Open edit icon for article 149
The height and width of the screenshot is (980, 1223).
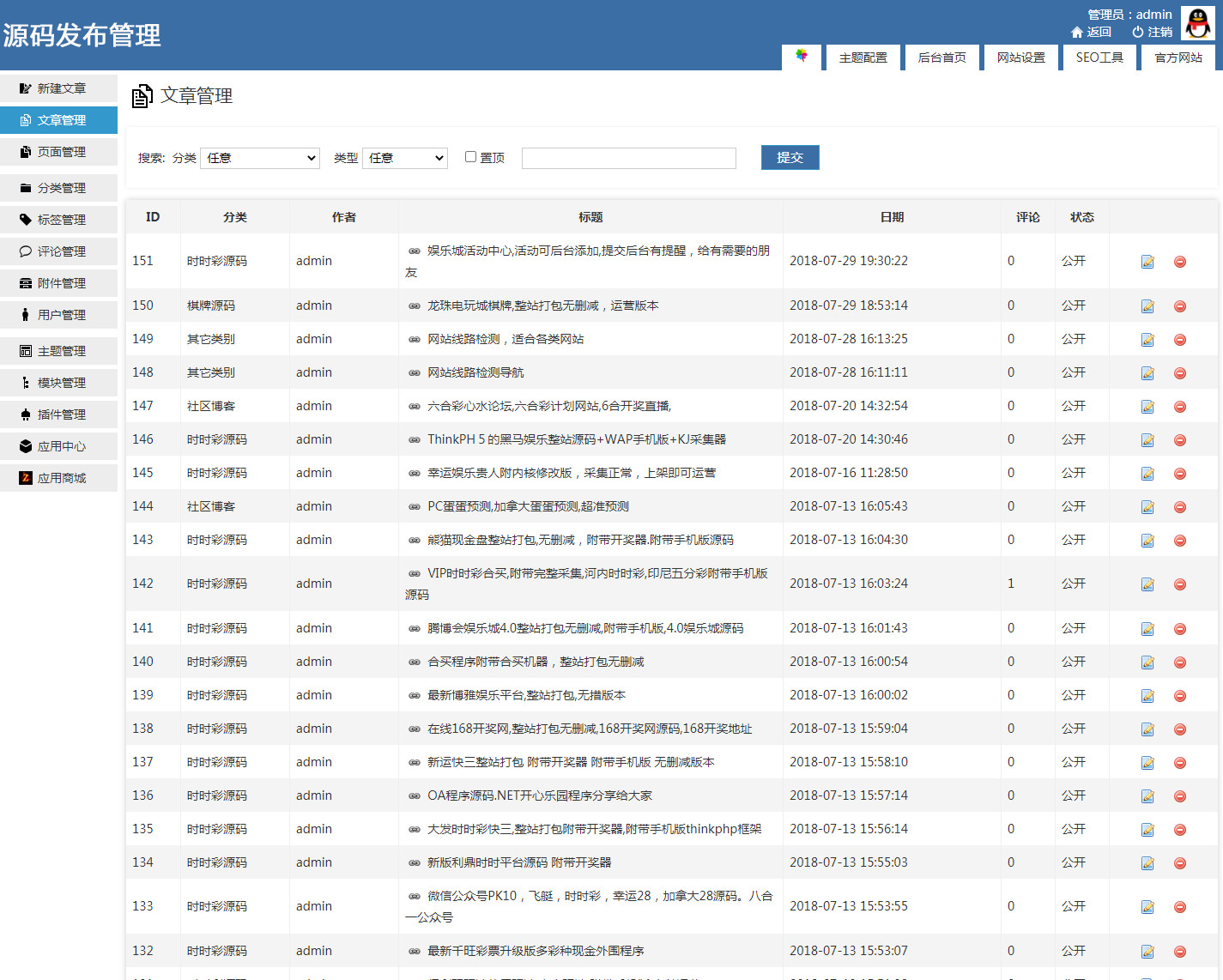[1147, 340]
